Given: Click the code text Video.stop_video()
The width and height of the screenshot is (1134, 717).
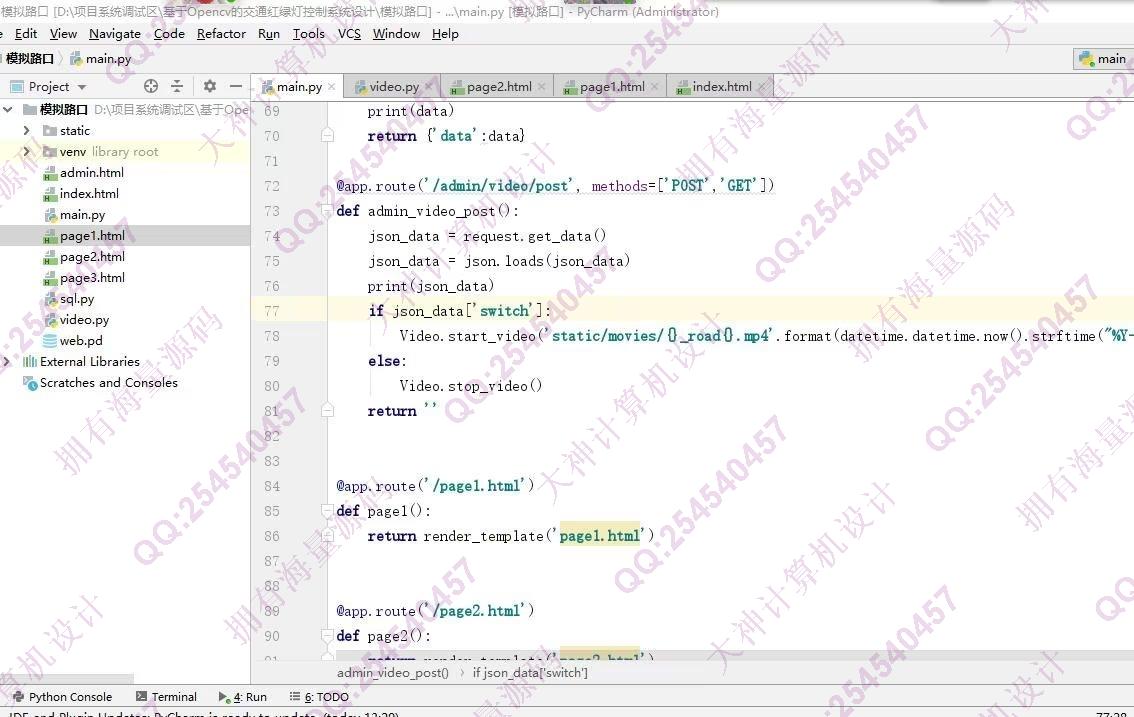Looking at the screenshot, I should tap(471, 386).
